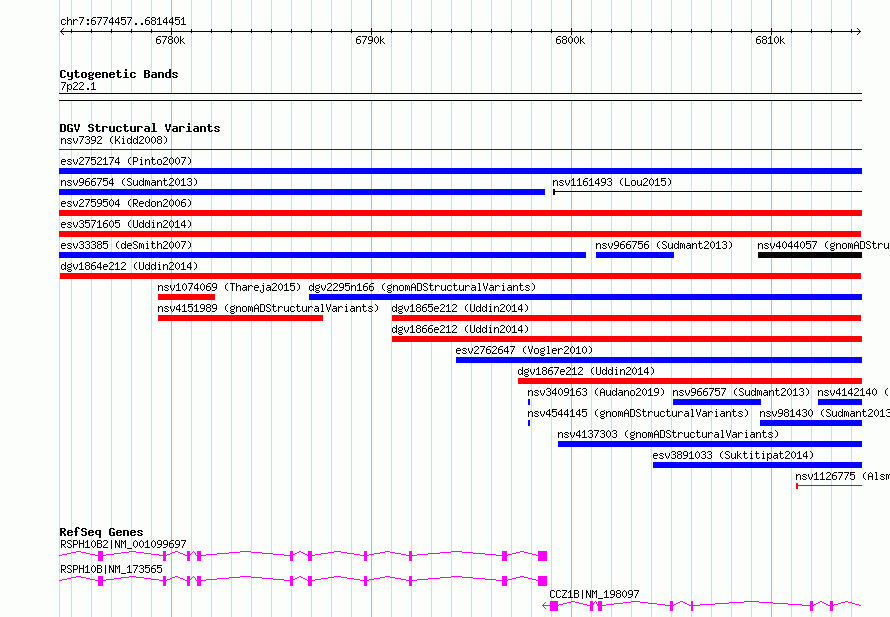Click the Cytogenetic Bands track title

point(119,74)
